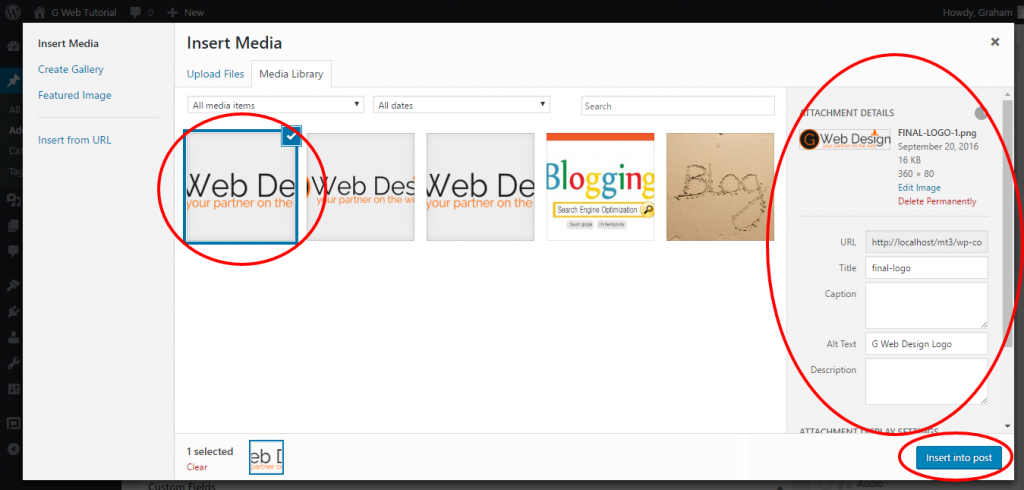Open the All media items dropdown
Viewport: 1024px width, 490px height.
[276, 105]
